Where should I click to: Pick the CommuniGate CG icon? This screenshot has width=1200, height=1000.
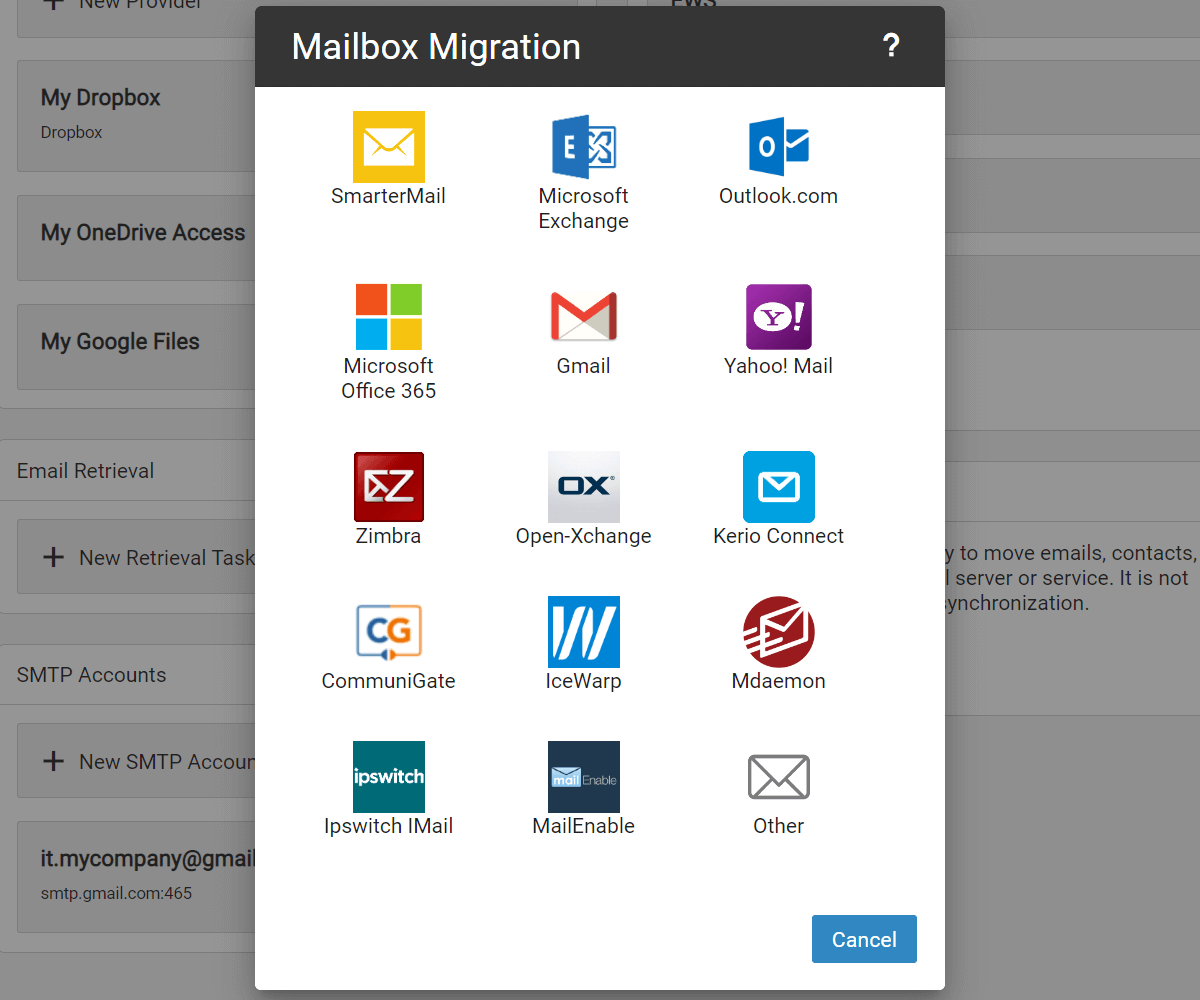point(389,632)
